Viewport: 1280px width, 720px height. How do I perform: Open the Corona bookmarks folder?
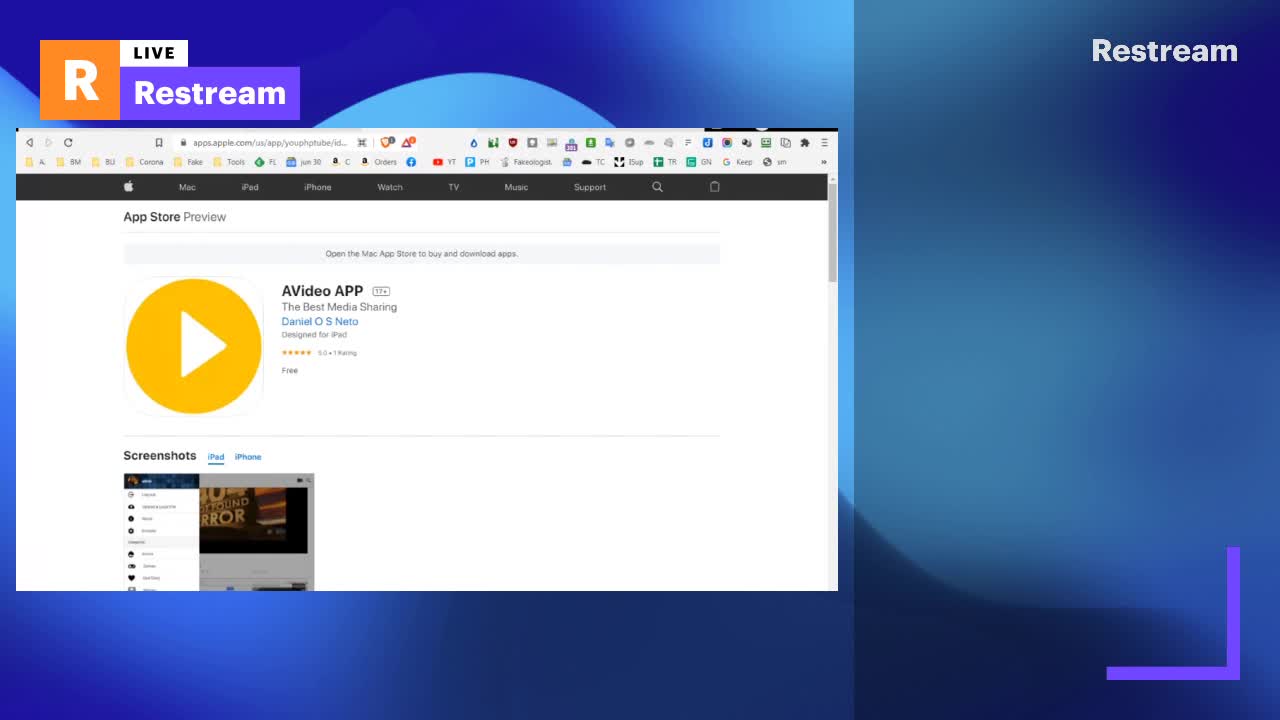point(144,162)
